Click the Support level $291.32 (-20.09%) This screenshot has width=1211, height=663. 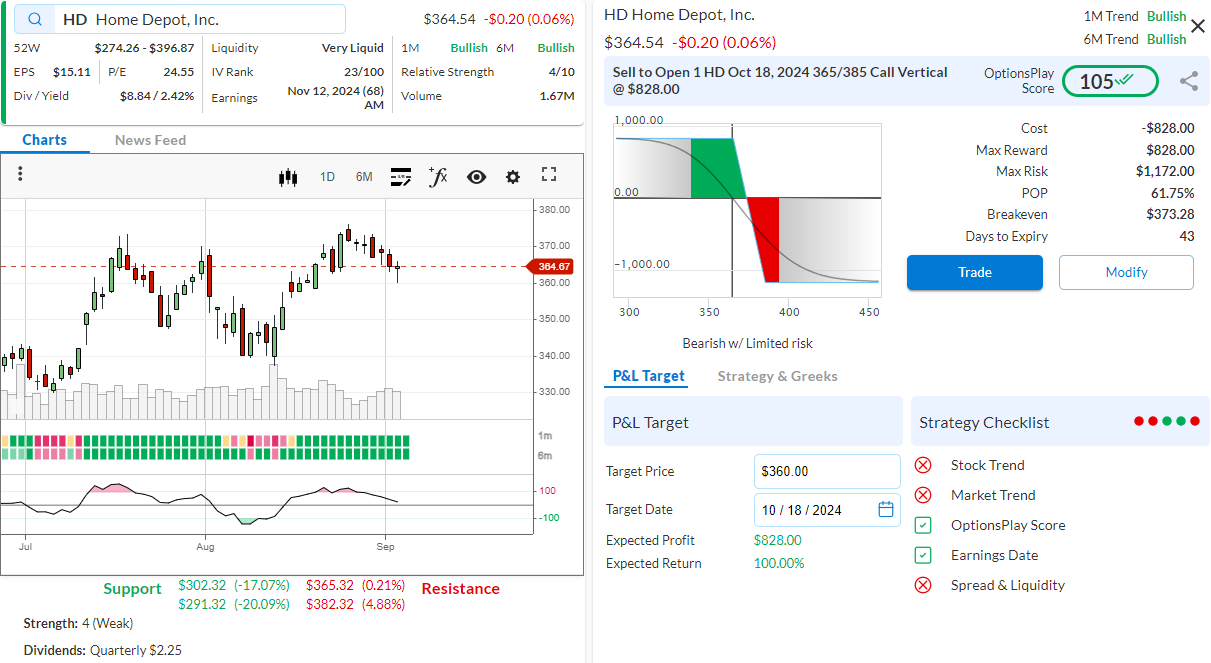(234, 604)
